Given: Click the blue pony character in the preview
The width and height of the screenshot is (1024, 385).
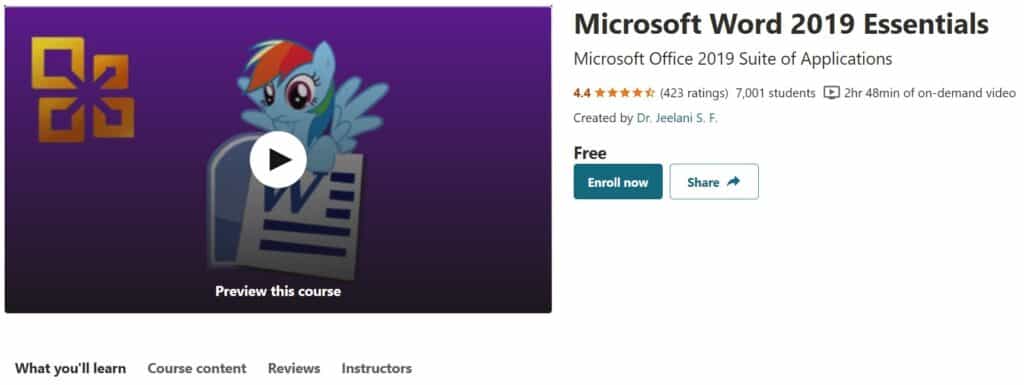Looking at the screenshot, I should pyautogui.click(x=310, y=99).
